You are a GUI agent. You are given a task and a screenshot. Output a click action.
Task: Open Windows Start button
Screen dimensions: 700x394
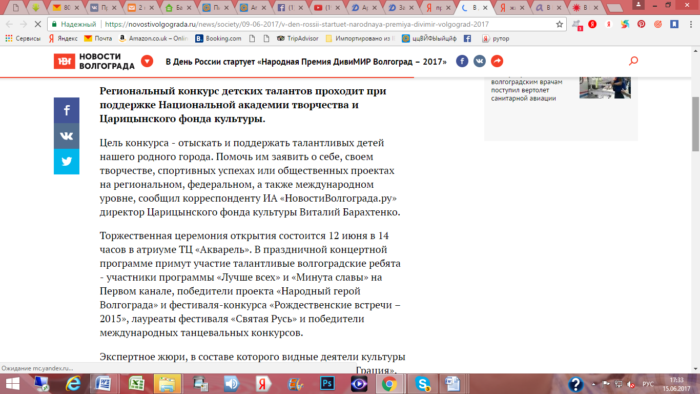[x=12, y=384]
